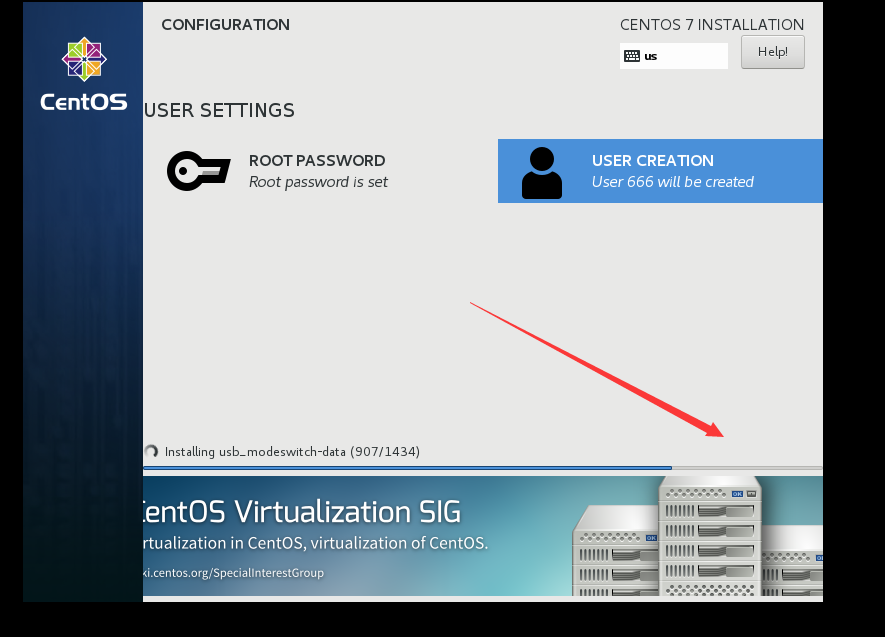
Task: Click the banner subtitle about virtualization in CentOS
Action: pyautogui.click(x=315, y=543)
